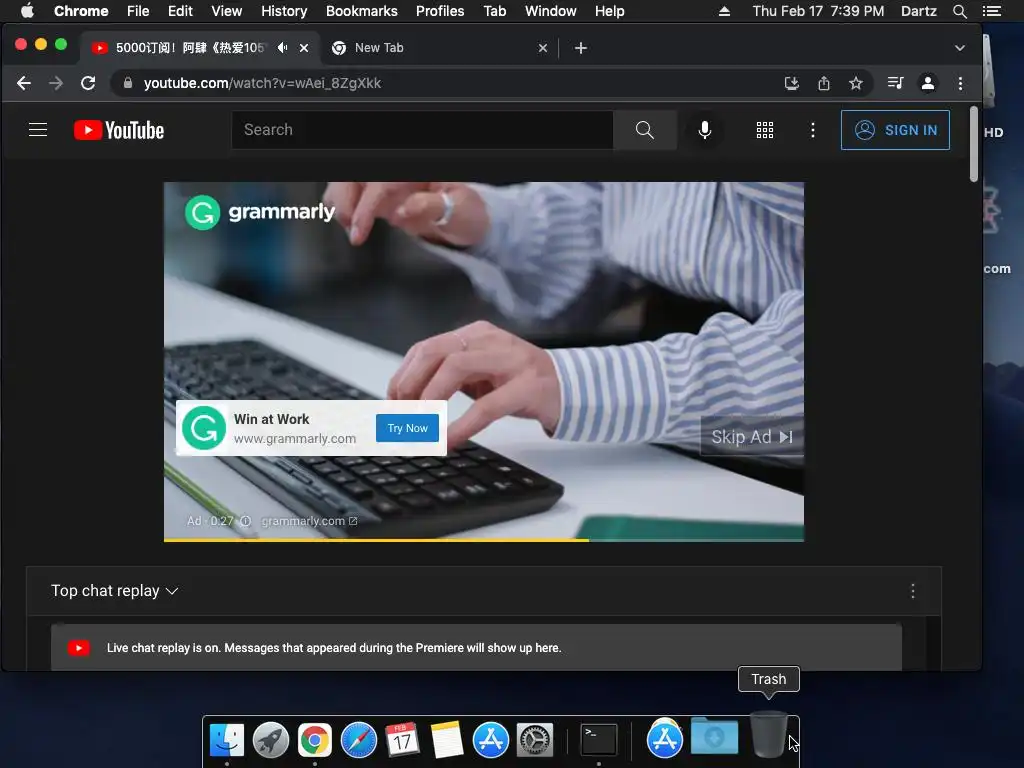Skip the Grammarly ad

tap(752, 437)
